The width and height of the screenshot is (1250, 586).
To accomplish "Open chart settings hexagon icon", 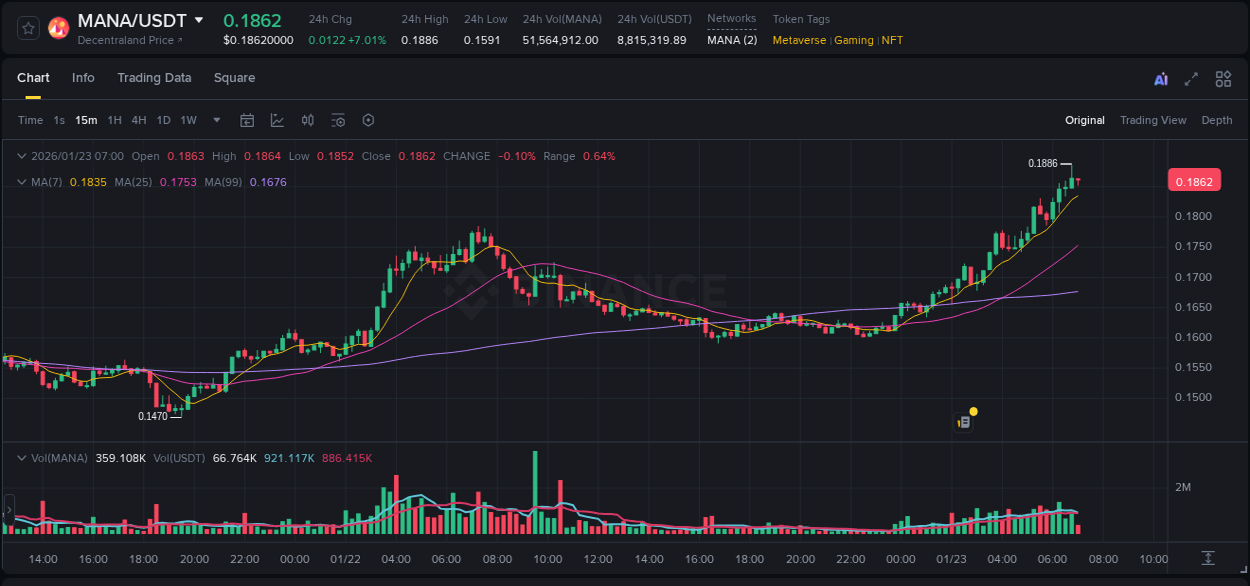I will (368, 120).
